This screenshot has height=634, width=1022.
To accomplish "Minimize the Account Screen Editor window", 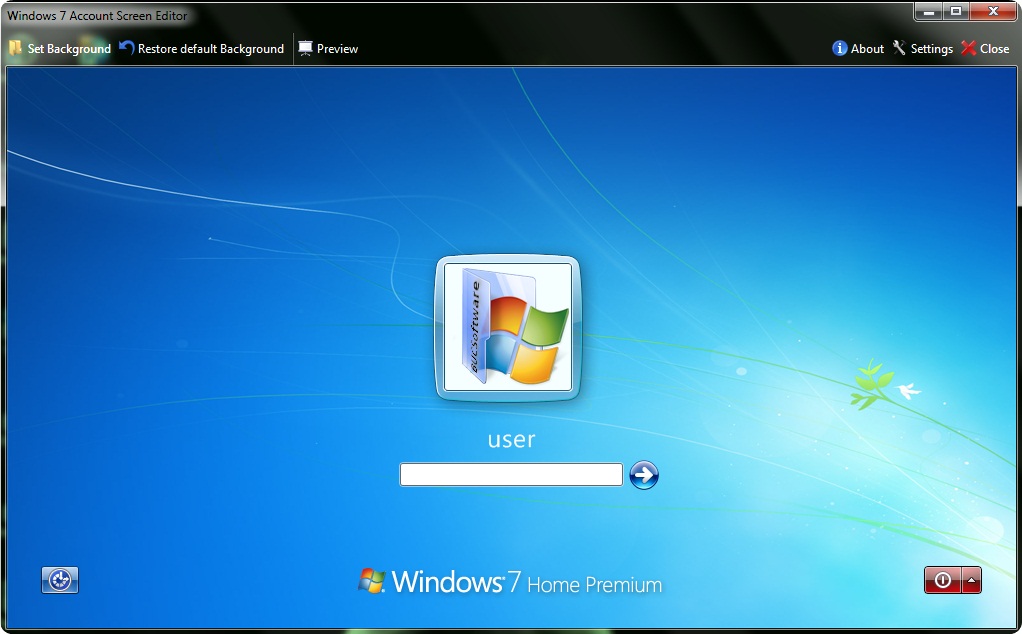I will [x=929, y=11].
